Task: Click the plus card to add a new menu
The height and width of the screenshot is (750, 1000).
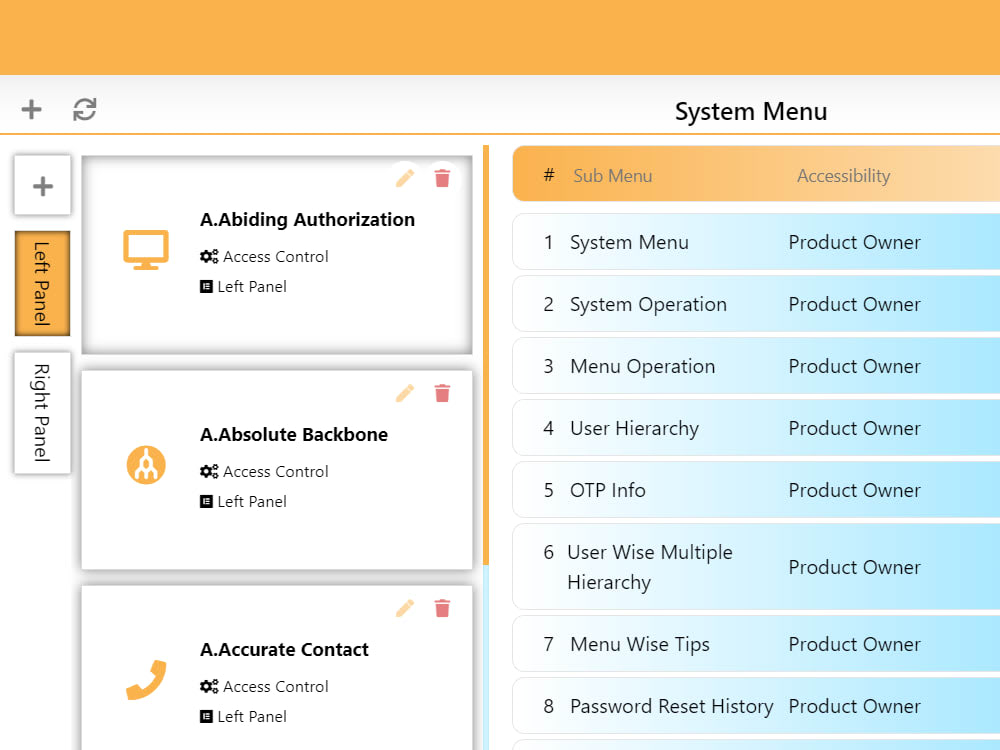Action: tap(42, 185)
